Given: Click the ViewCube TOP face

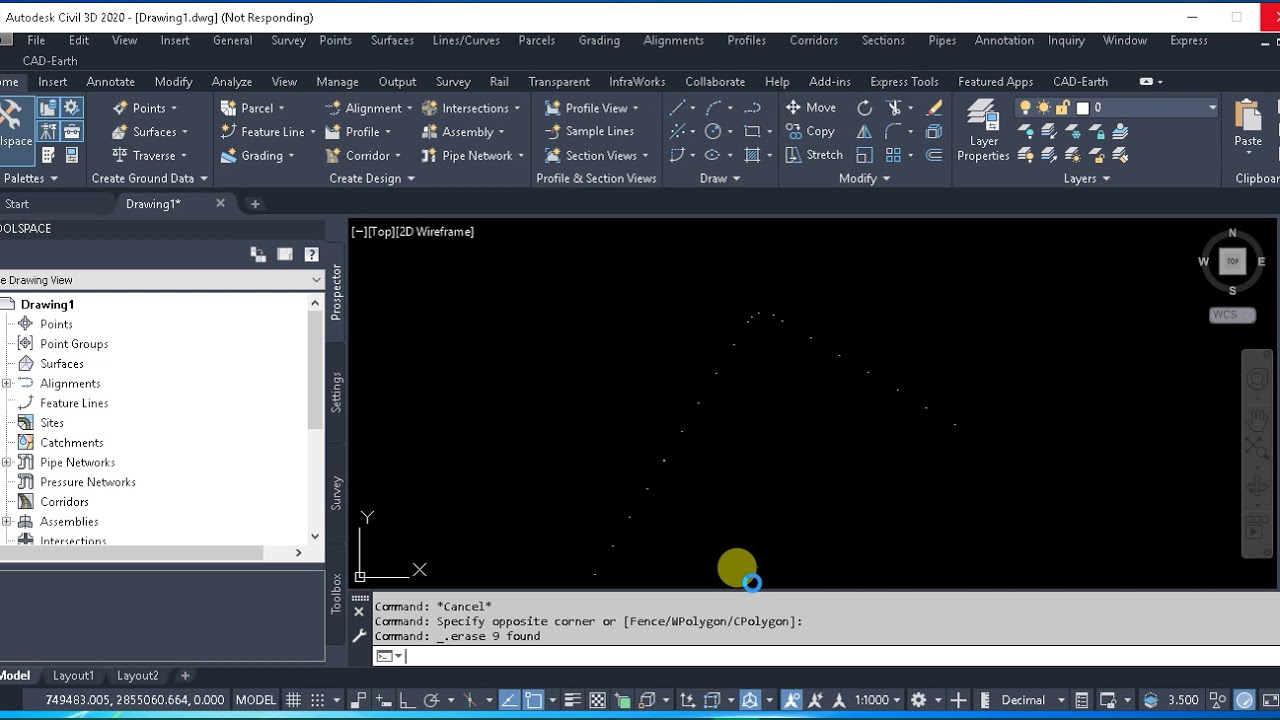Looking at the screenshot, I should [x=1232, y=261].
